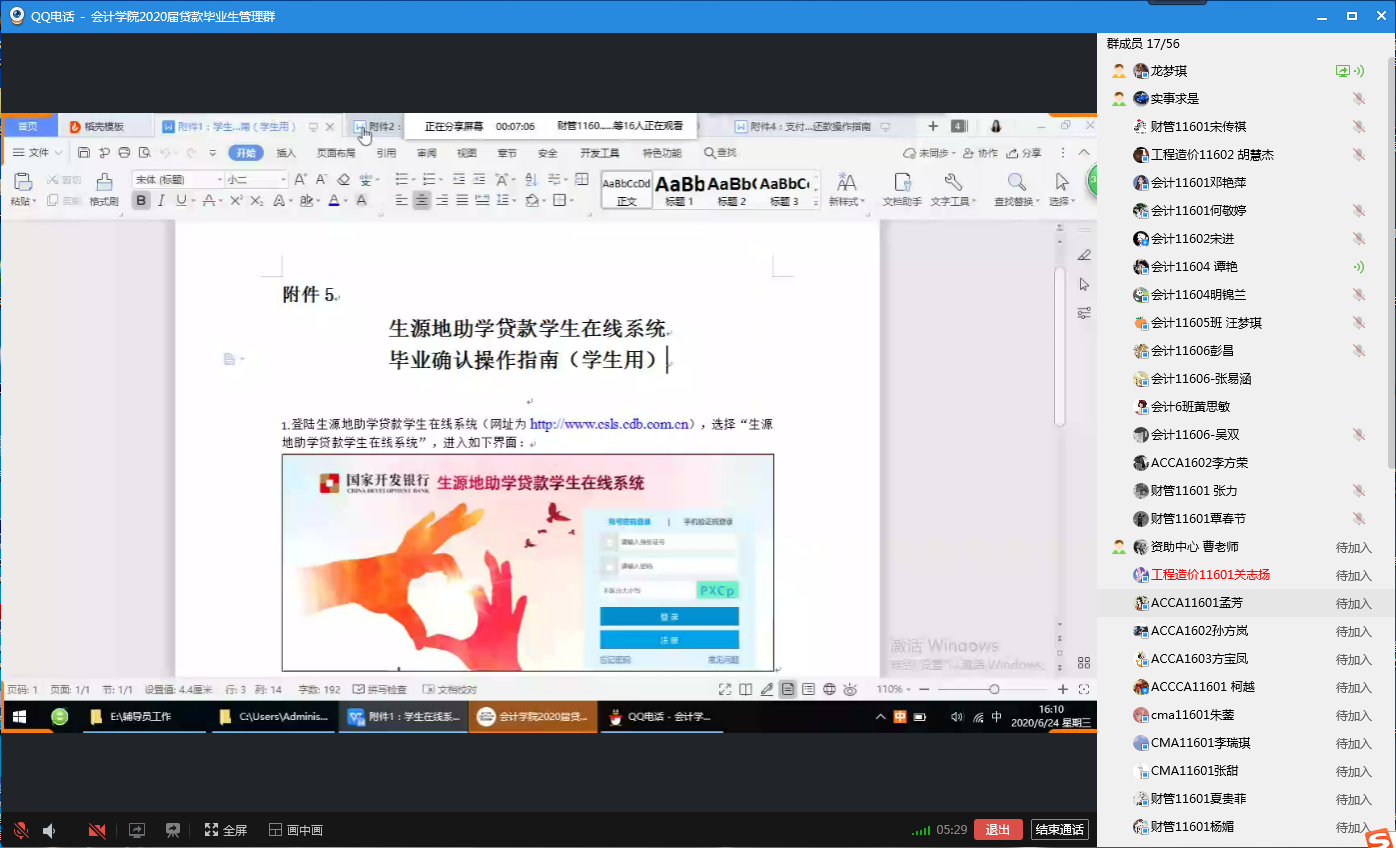
Task: Open the font size dropdown showing 小二
Action: click(283, 180)
